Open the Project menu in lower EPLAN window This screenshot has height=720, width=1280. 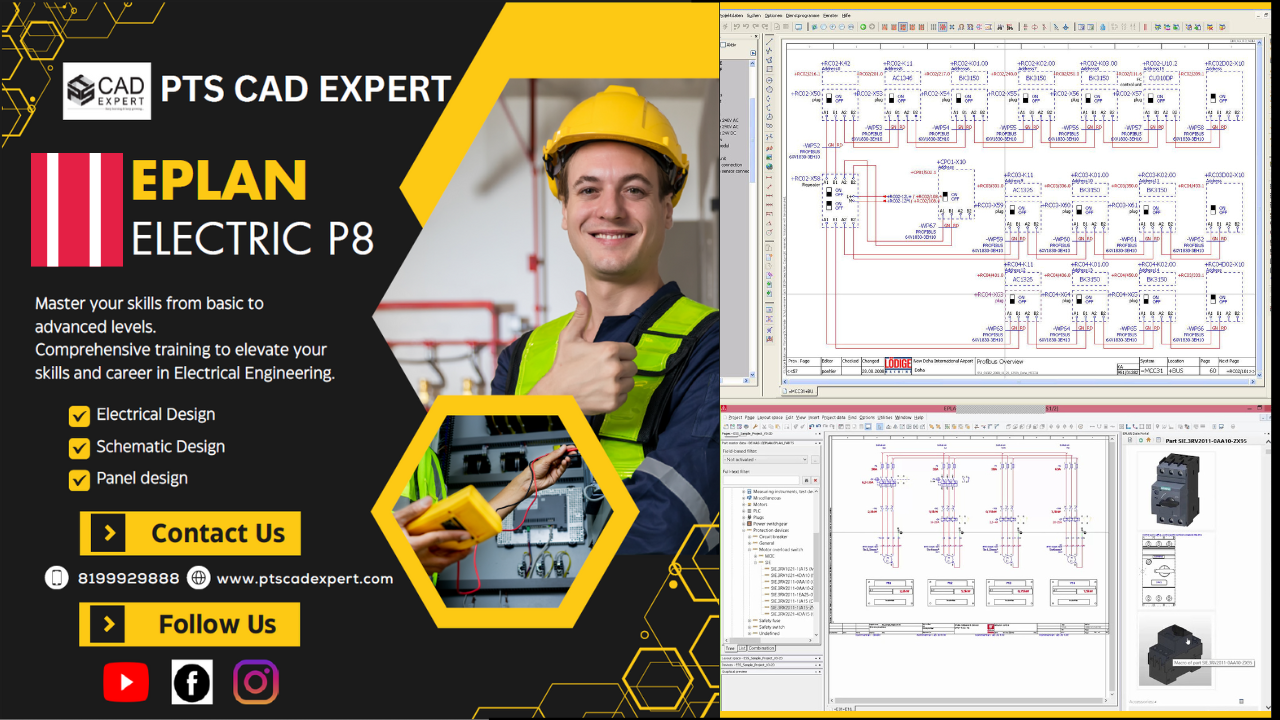tap(735, 417)
